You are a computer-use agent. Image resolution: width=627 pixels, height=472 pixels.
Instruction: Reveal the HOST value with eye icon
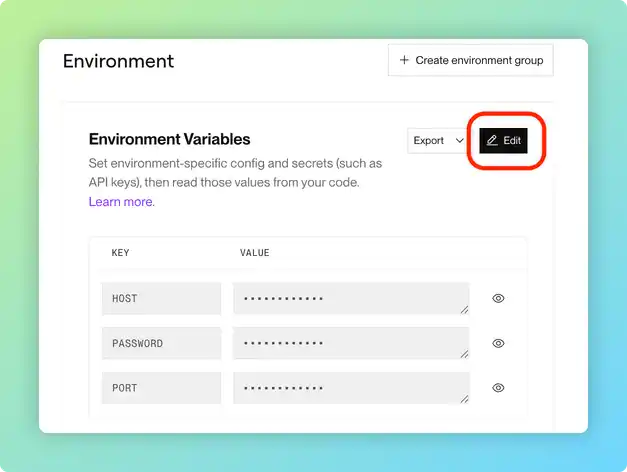[498, 298]
